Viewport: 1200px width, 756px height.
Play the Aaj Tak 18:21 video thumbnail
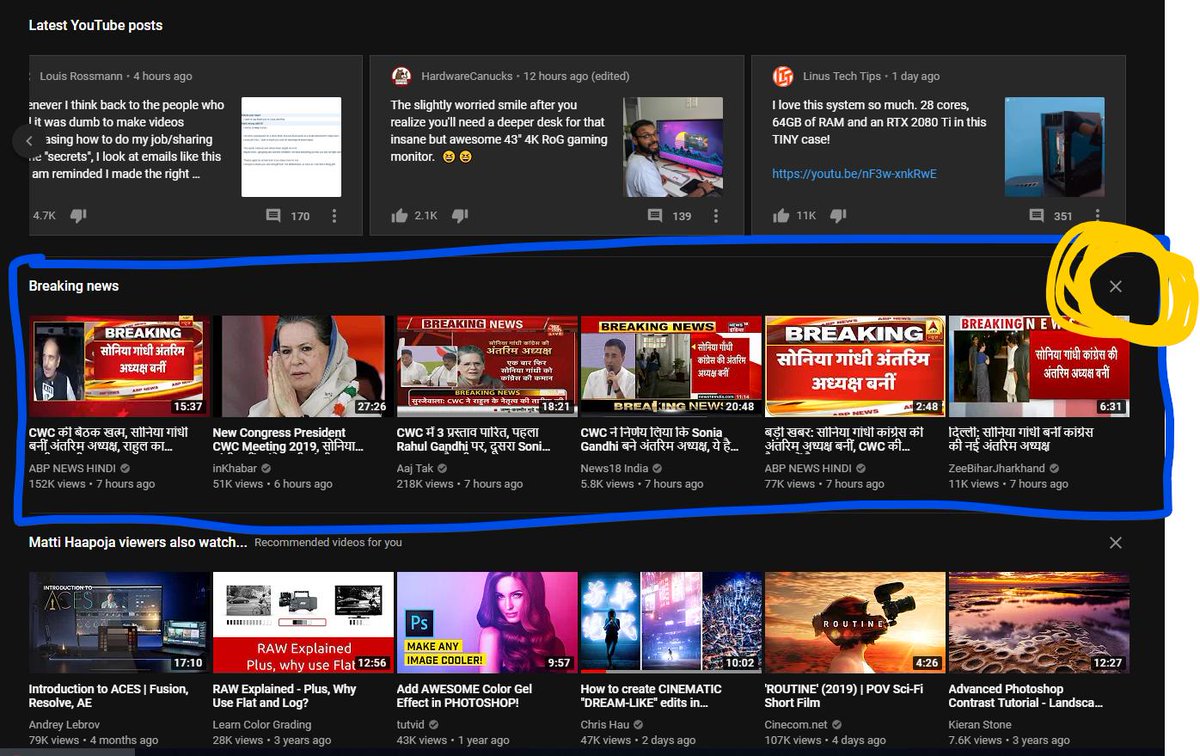pyautogui.click(x=487, y=366)
